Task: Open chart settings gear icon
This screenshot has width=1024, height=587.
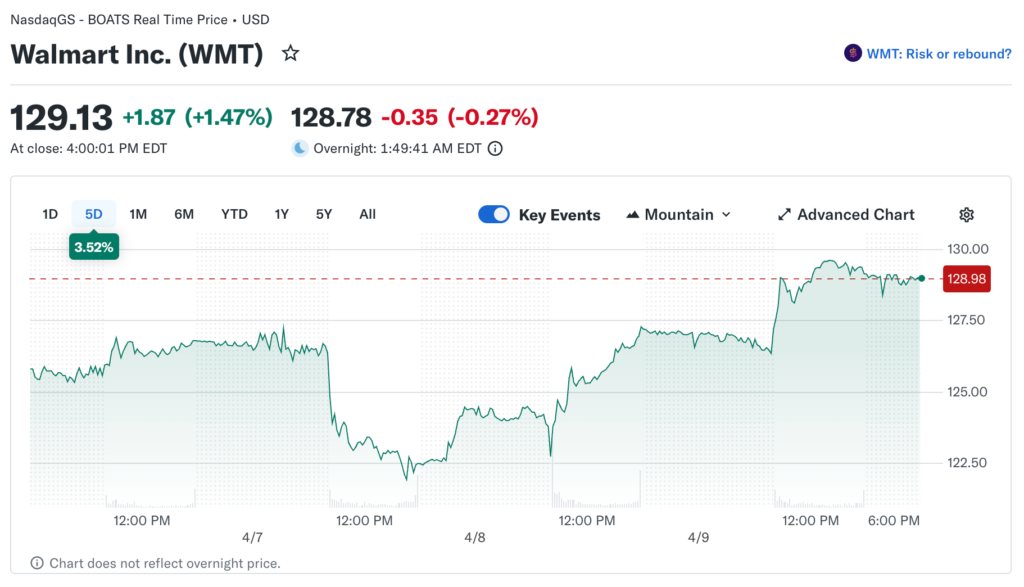Action: click(x=966, y=215)
